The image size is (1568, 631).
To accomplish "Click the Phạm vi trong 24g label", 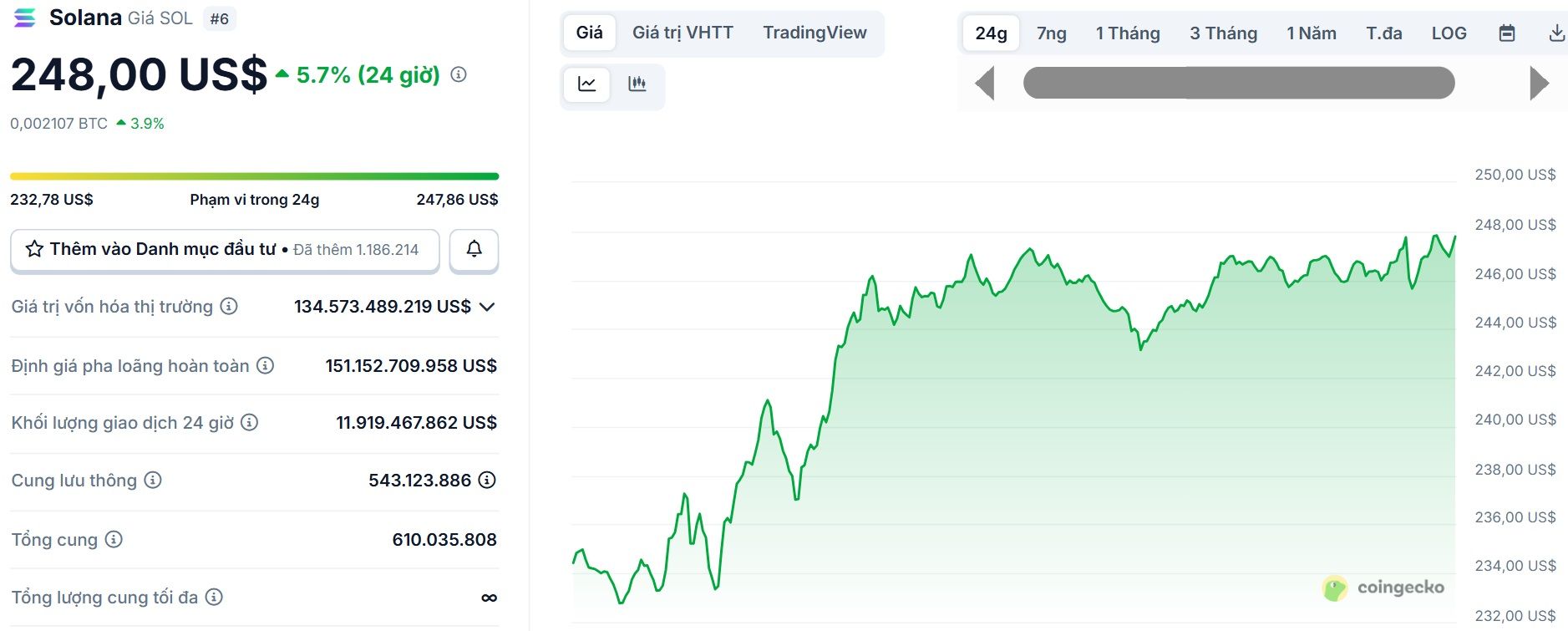I will [x=255, y=200].
